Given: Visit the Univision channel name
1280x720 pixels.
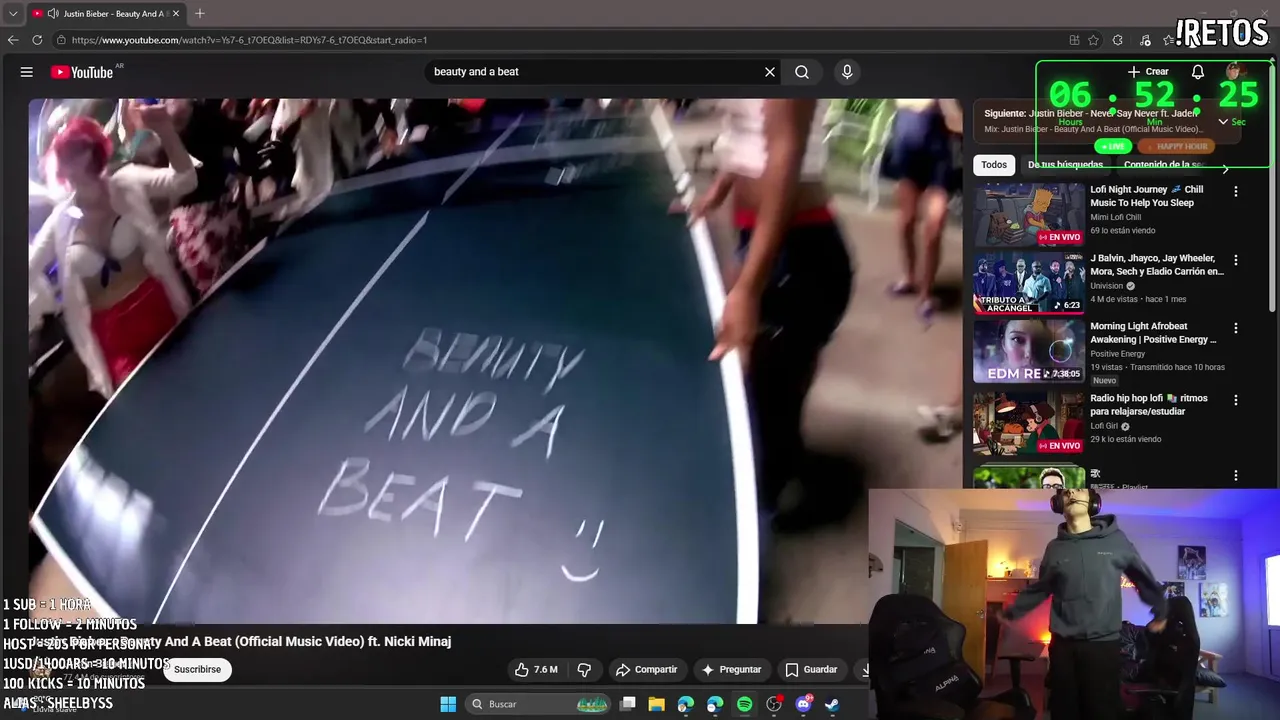Looking at the screenshot, I should [1107, 286].
